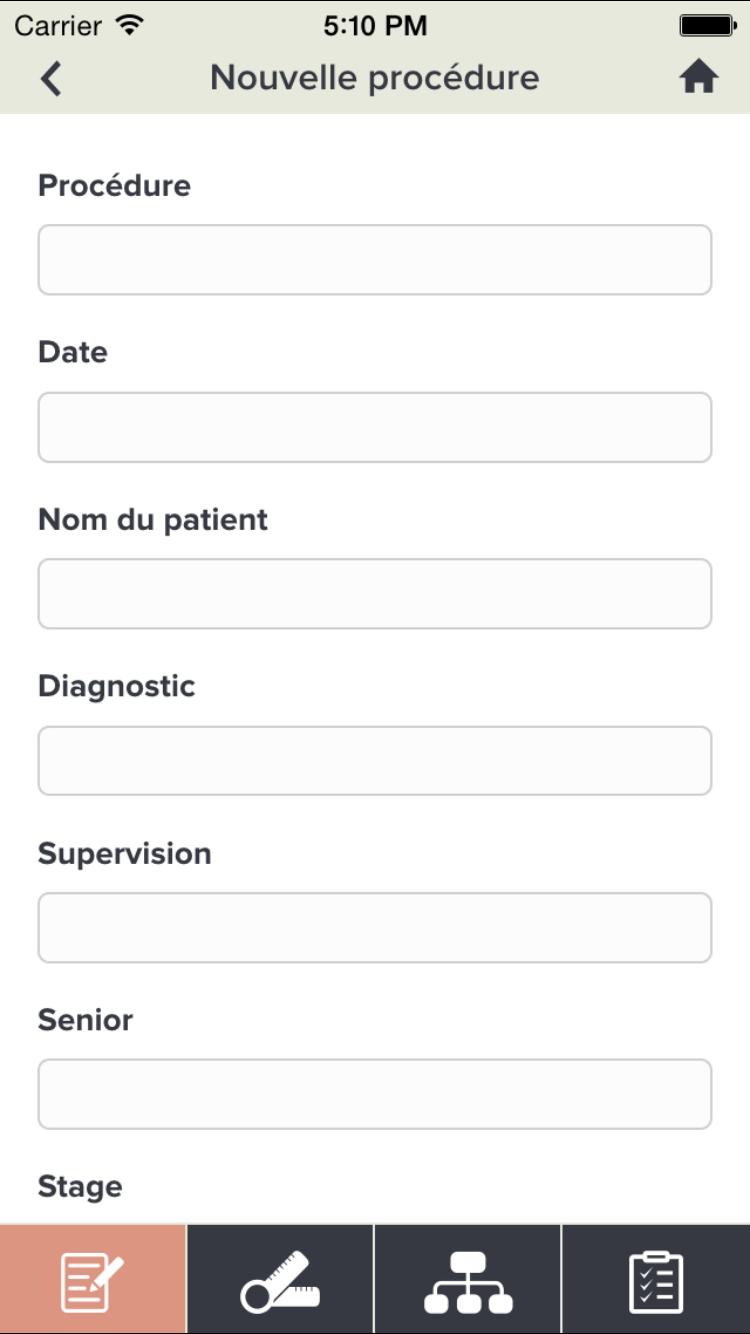
Task: Go back using the left chevron
Action: (x=52, y=78)
